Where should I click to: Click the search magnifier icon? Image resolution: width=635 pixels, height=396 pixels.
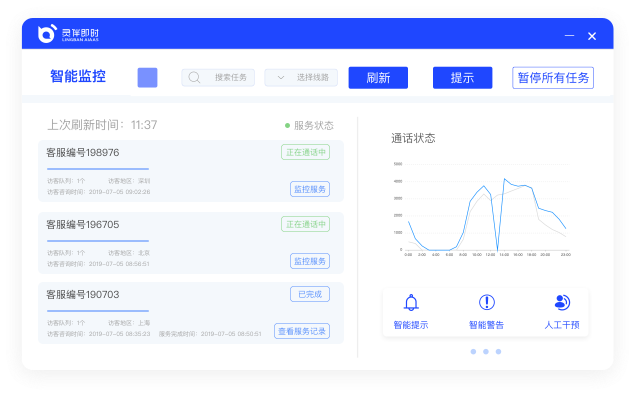[194, 77]
